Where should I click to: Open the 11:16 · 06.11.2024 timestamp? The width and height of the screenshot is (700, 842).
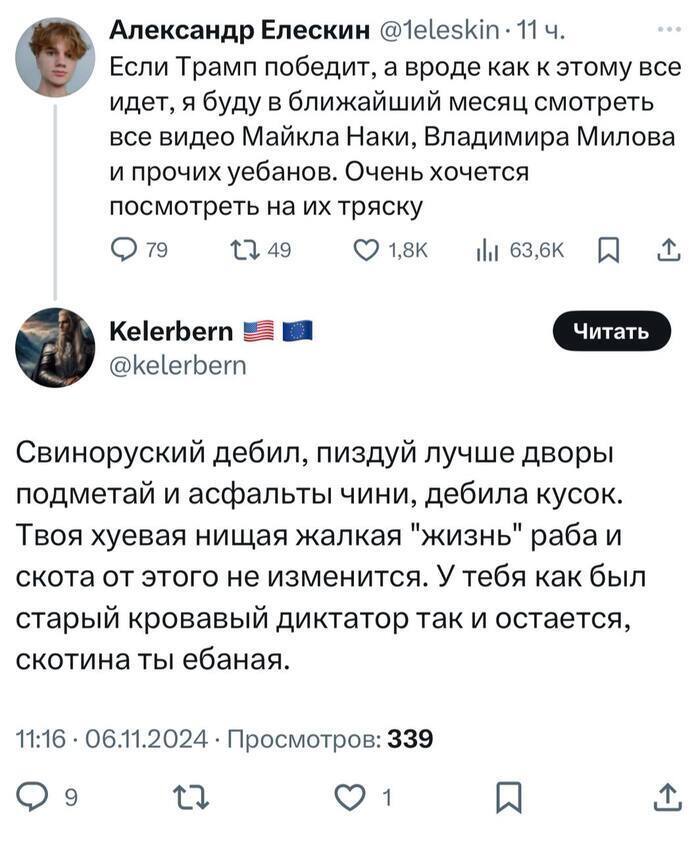coord(113,740)
